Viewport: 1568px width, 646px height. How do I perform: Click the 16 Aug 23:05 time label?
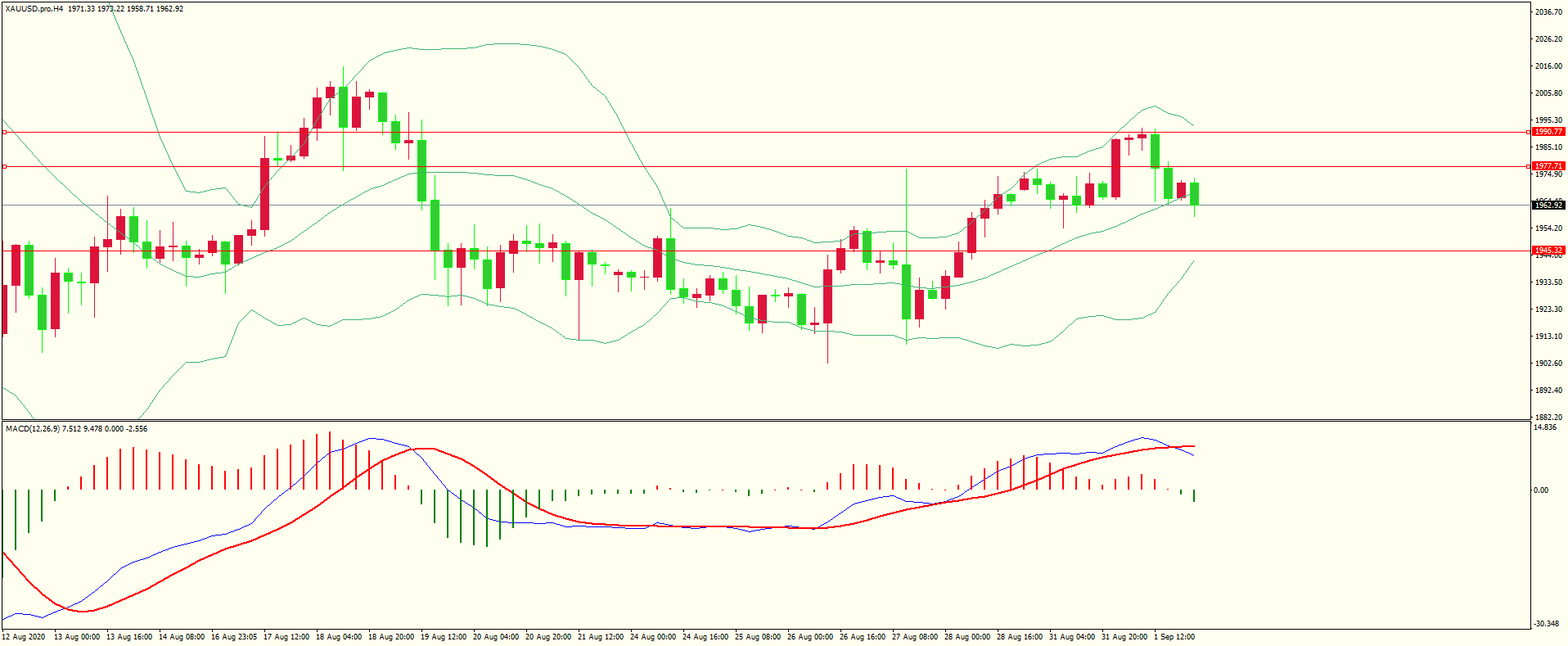(234, 637)
